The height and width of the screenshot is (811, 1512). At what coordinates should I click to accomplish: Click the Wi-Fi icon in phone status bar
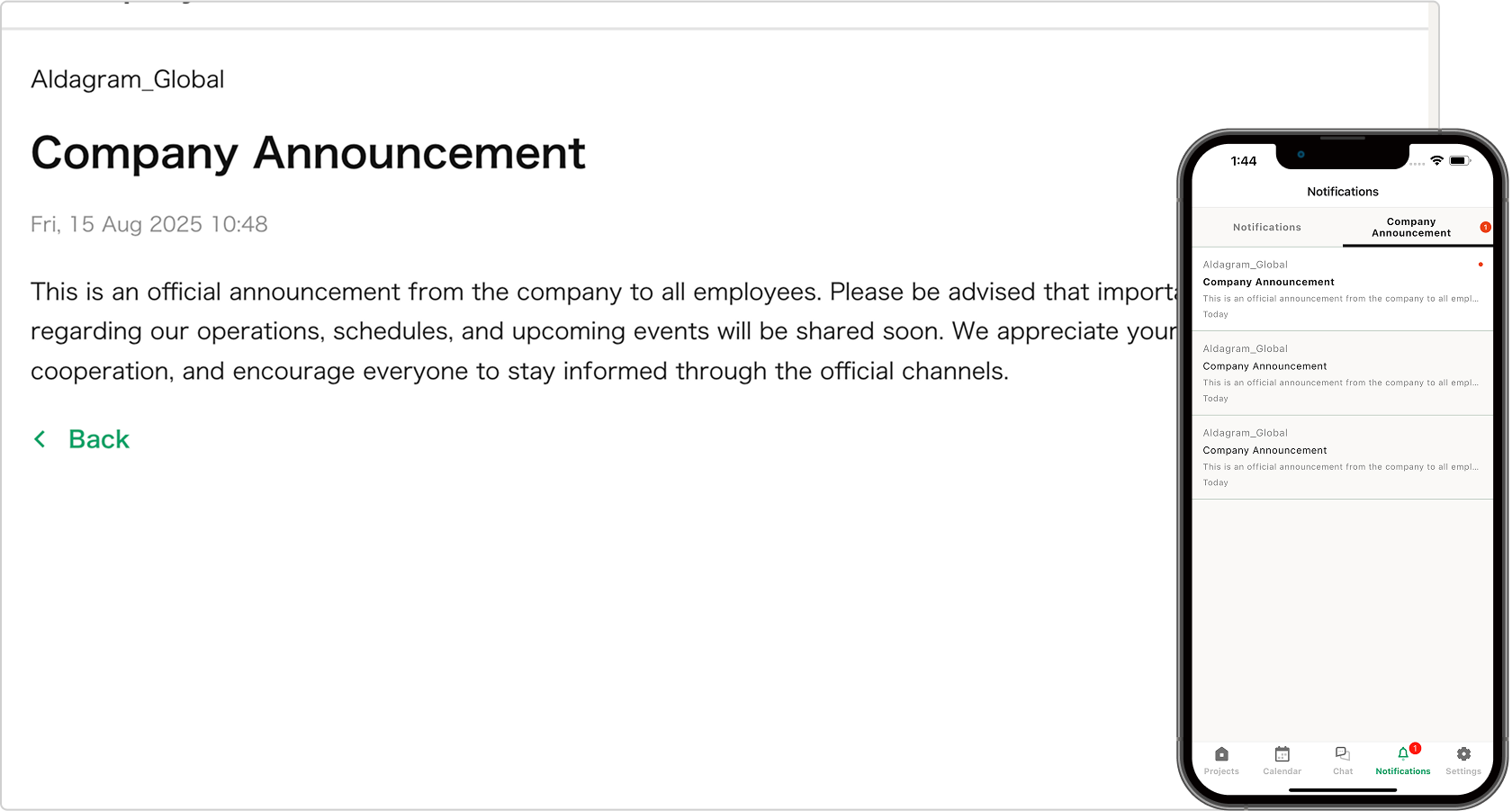[x=1437, y=160]
